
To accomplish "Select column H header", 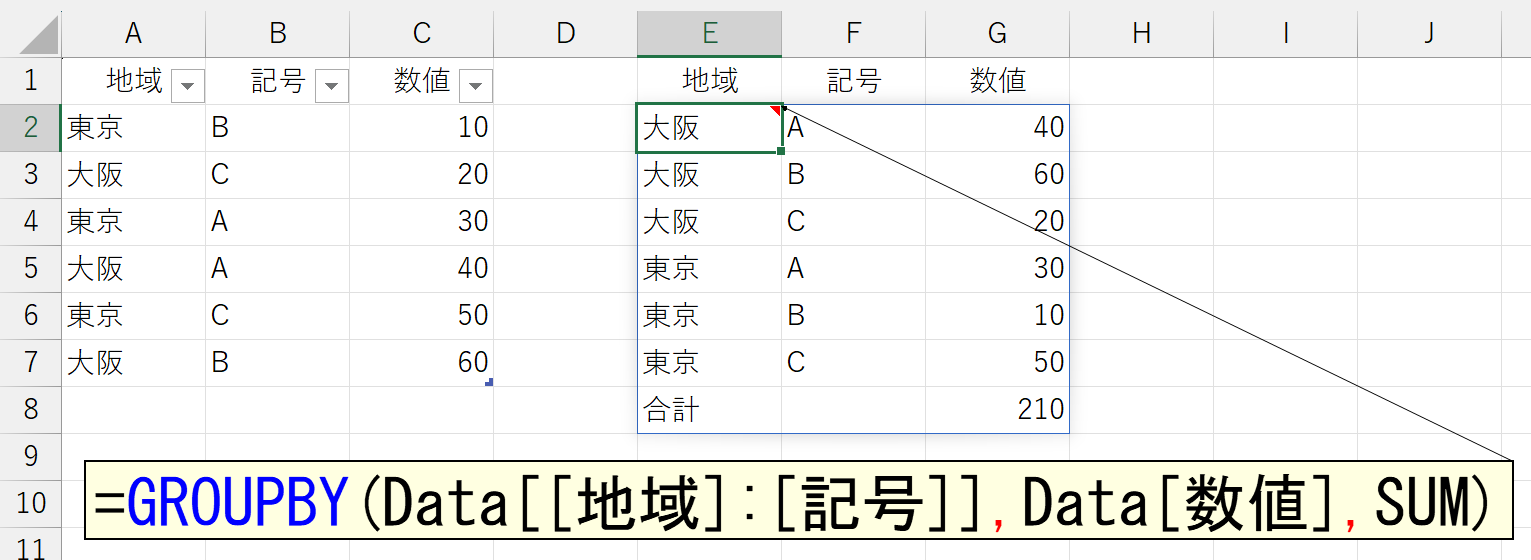I will point(1142,34).
